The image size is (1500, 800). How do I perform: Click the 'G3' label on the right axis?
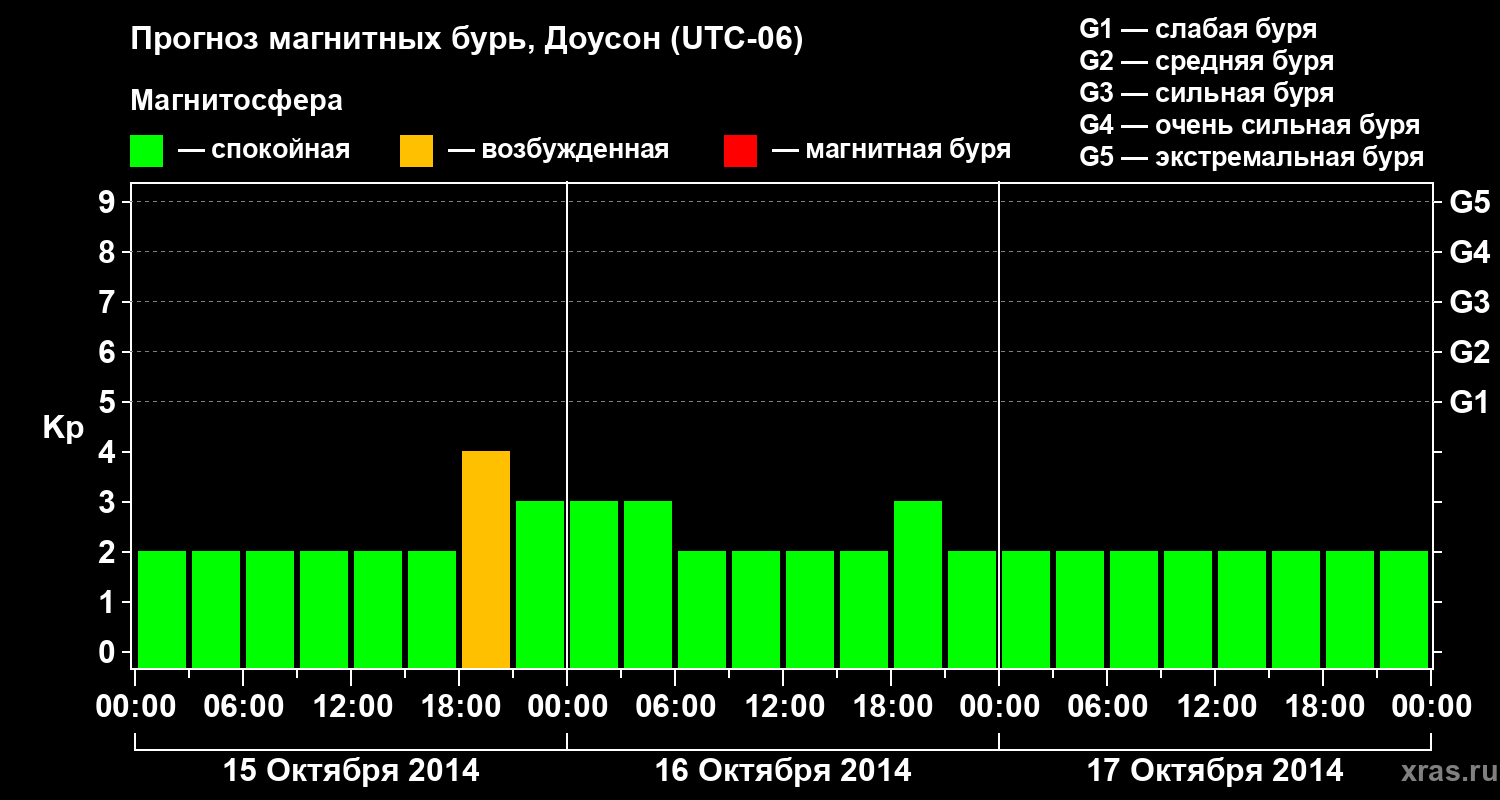tap(1469, 302)
